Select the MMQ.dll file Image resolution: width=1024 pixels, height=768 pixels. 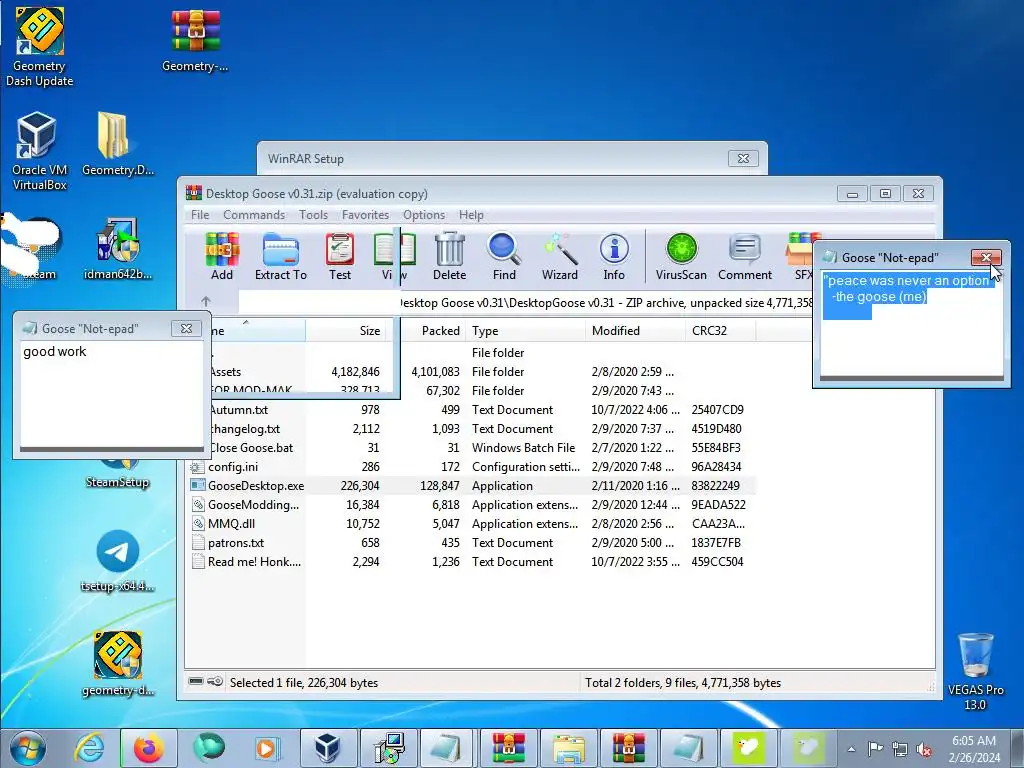pyautogui.click(x=473, y=523)
